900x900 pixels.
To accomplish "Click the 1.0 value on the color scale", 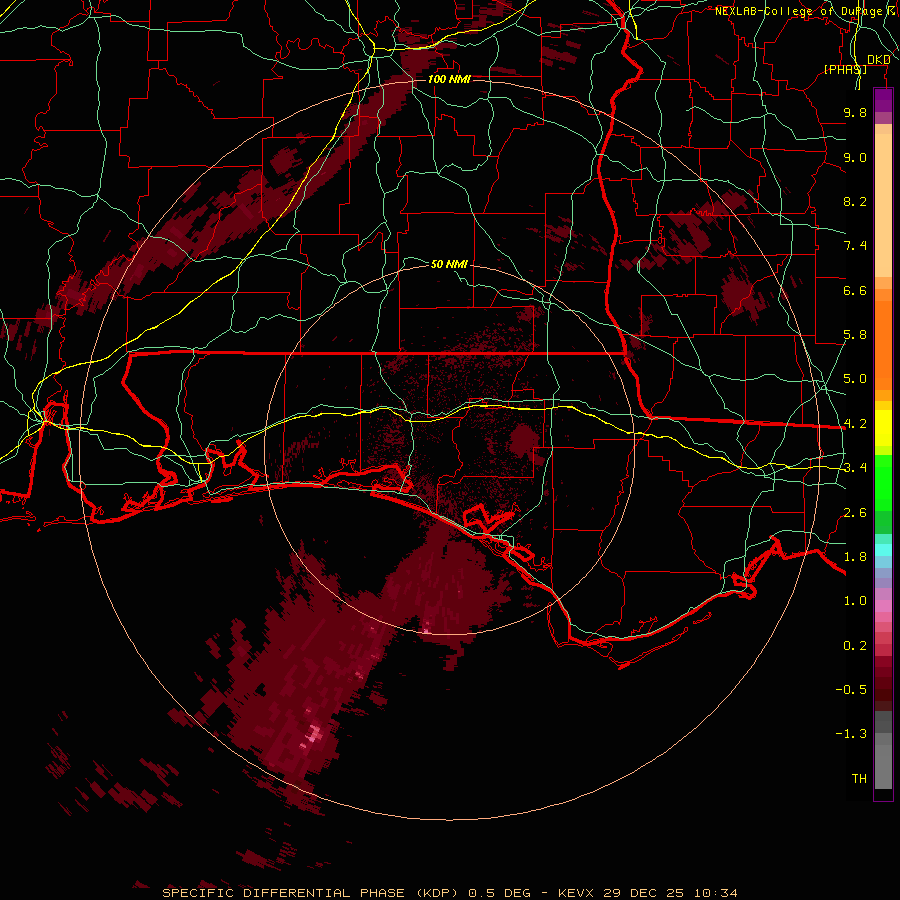I will [855, 601].
